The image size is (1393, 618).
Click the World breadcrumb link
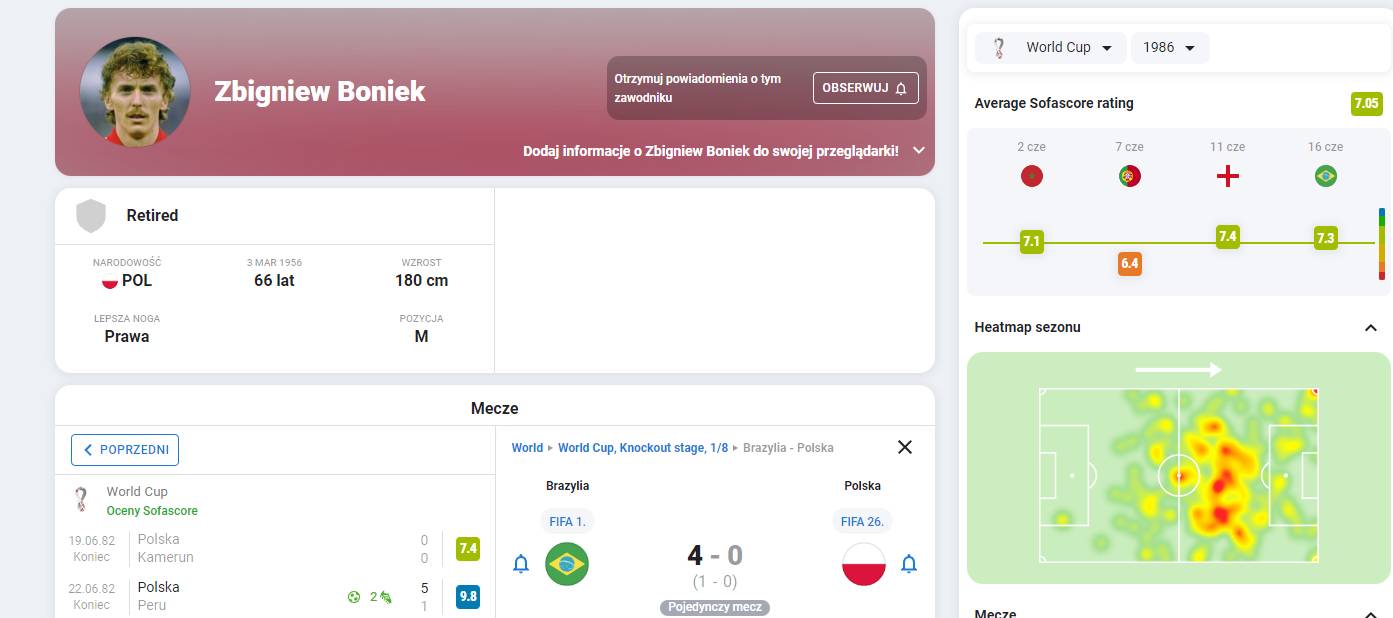point(527,448)
